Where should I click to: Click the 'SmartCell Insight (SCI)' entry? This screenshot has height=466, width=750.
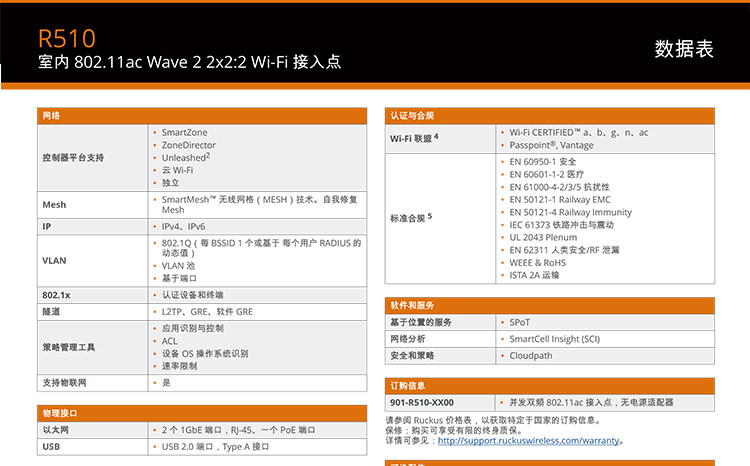554,339
